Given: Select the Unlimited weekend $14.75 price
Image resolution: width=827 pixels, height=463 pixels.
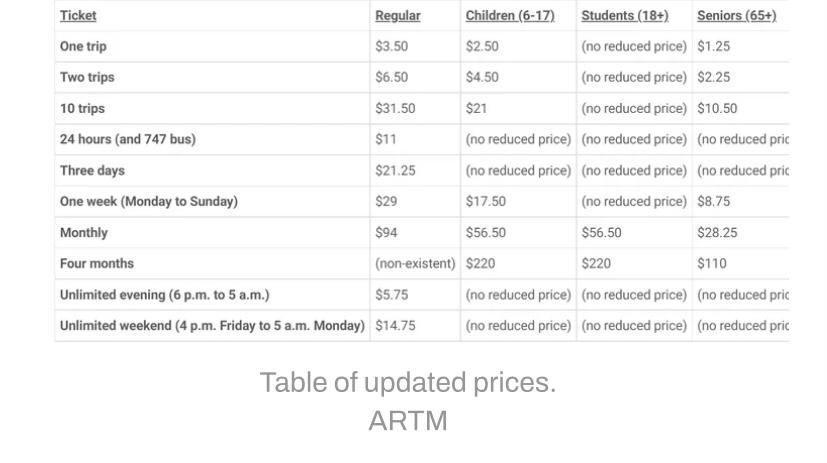Looking at the screenshot, I should 395,326.
